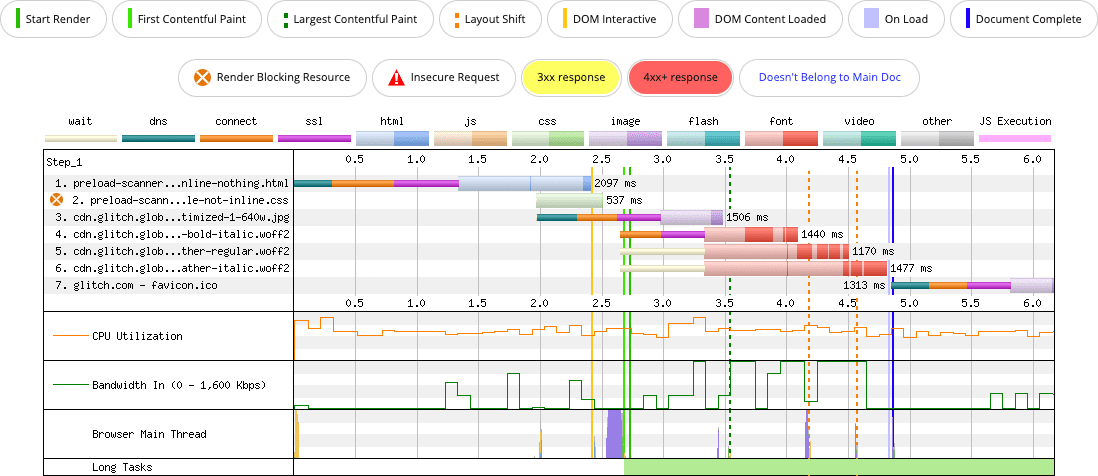This screenshot has height=476, width=1098.
Task: Click the yellow 3xx response badge
Action: click(x=571, y=77)
